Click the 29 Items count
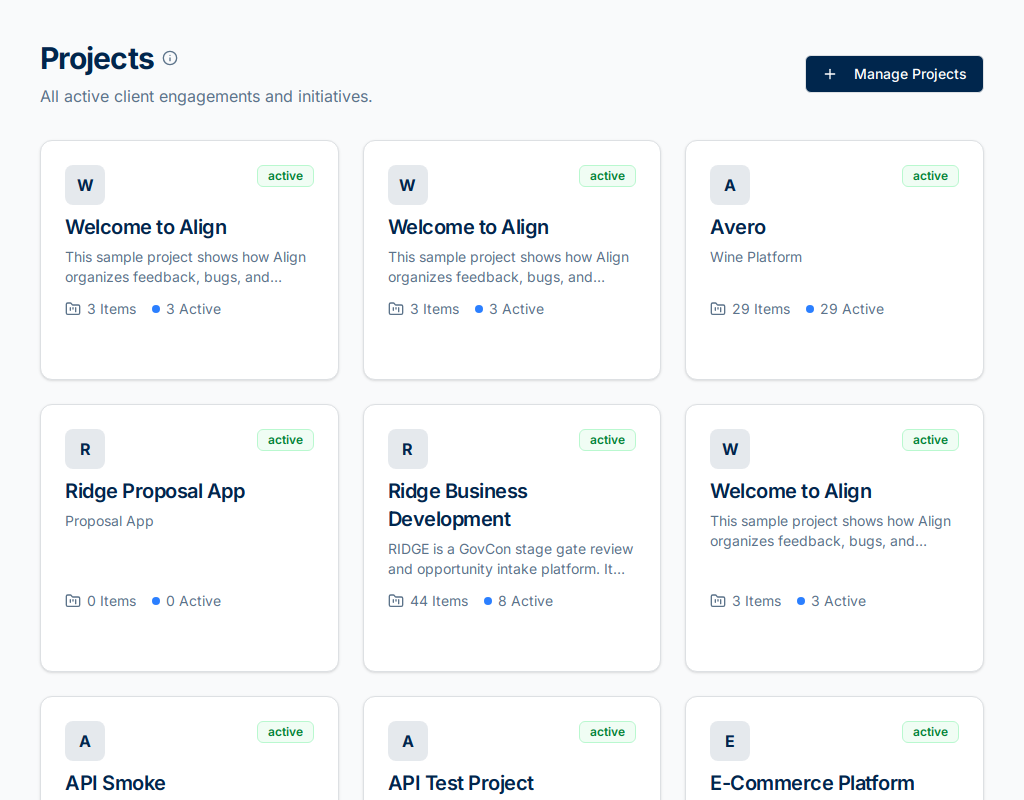Viewport: 1024px width, 800px height. pyautogui.click(x=761, y=309)
